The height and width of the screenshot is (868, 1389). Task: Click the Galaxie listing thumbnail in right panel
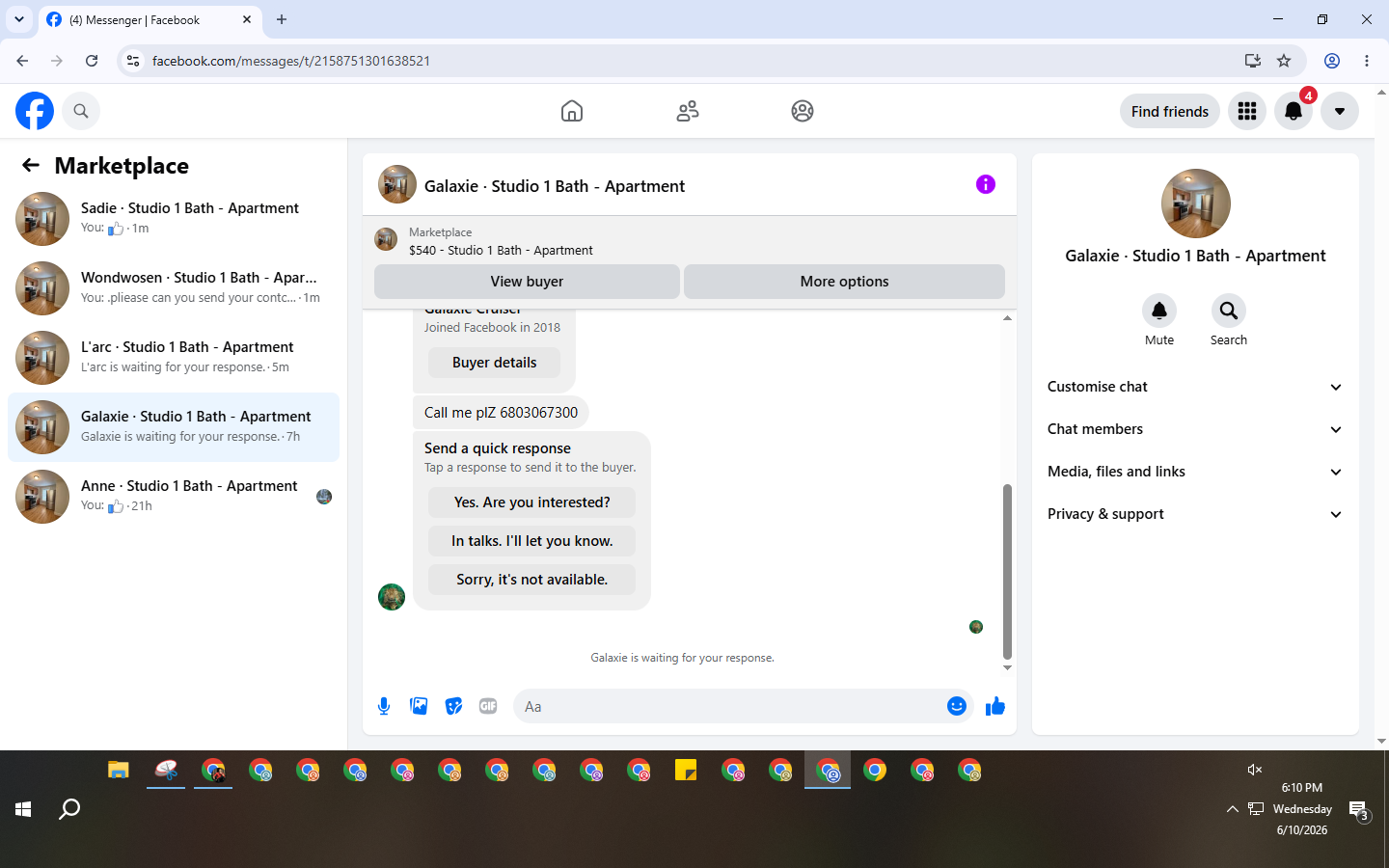point(1196,203)
